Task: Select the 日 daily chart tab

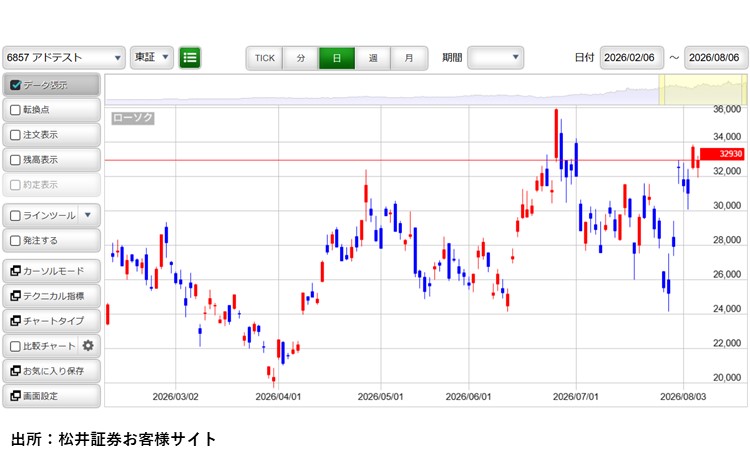Action: 337,58
